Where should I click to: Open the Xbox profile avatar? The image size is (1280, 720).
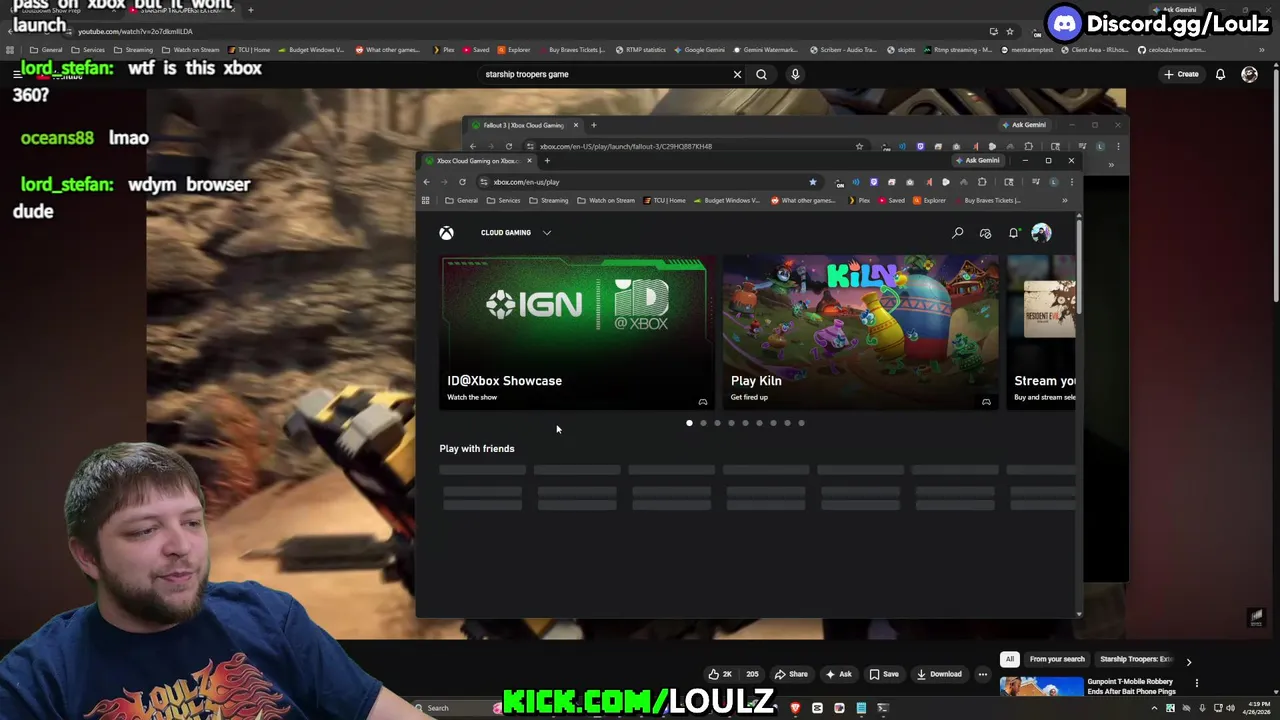tap(1041, 233)
